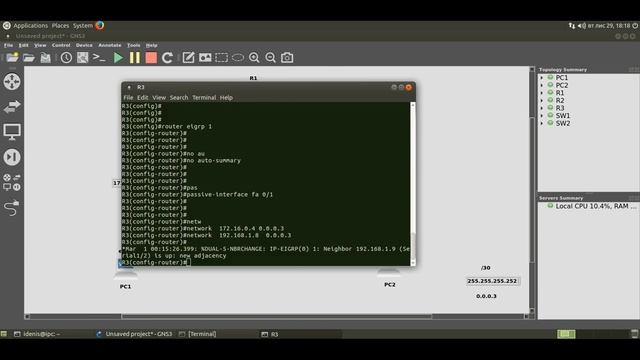Browse security devices sidebar icon
Viewport: 640px width, 360px height.
coord(12,157)
